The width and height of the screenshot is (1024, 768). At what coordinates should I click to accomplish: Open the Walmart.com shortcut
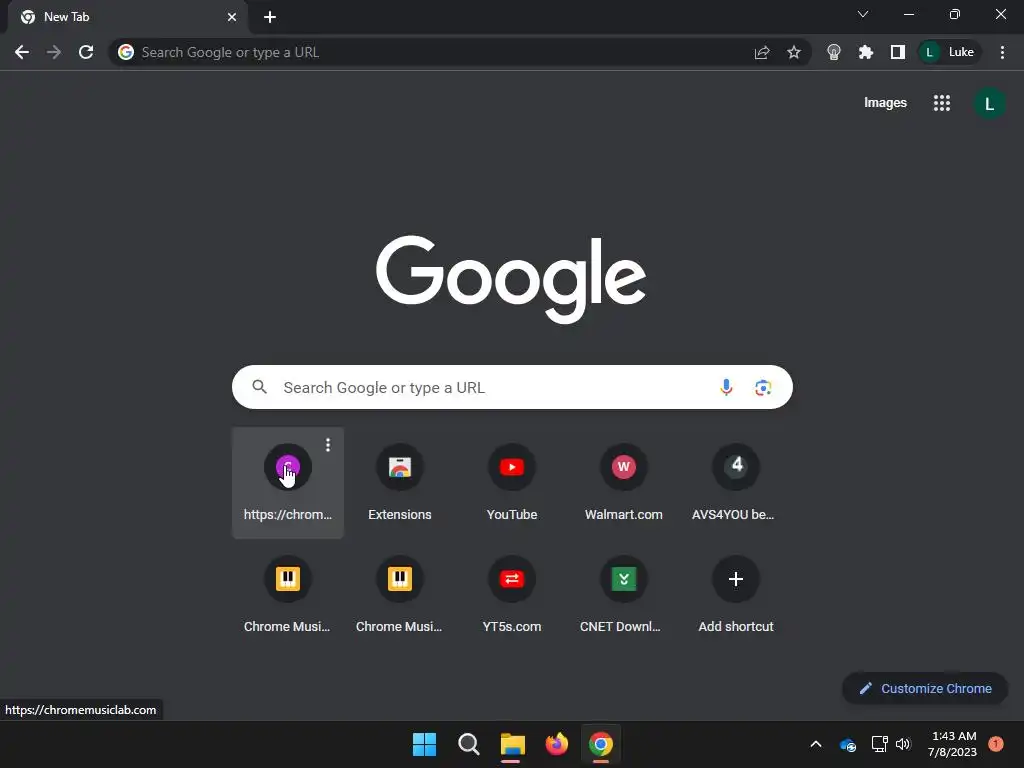(x=624, y=483)
